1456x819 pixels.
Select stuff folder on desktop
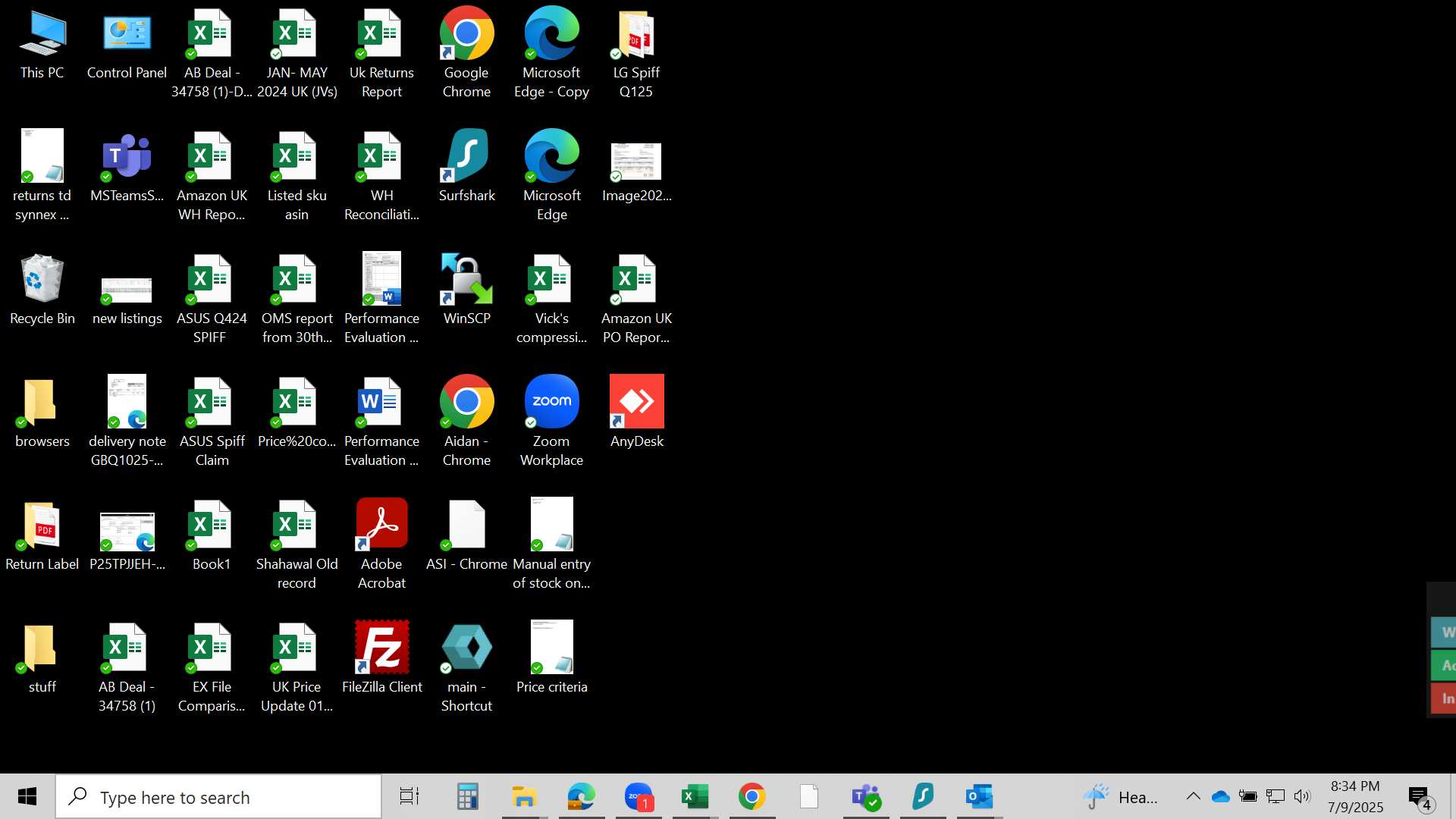pos(42,659)
